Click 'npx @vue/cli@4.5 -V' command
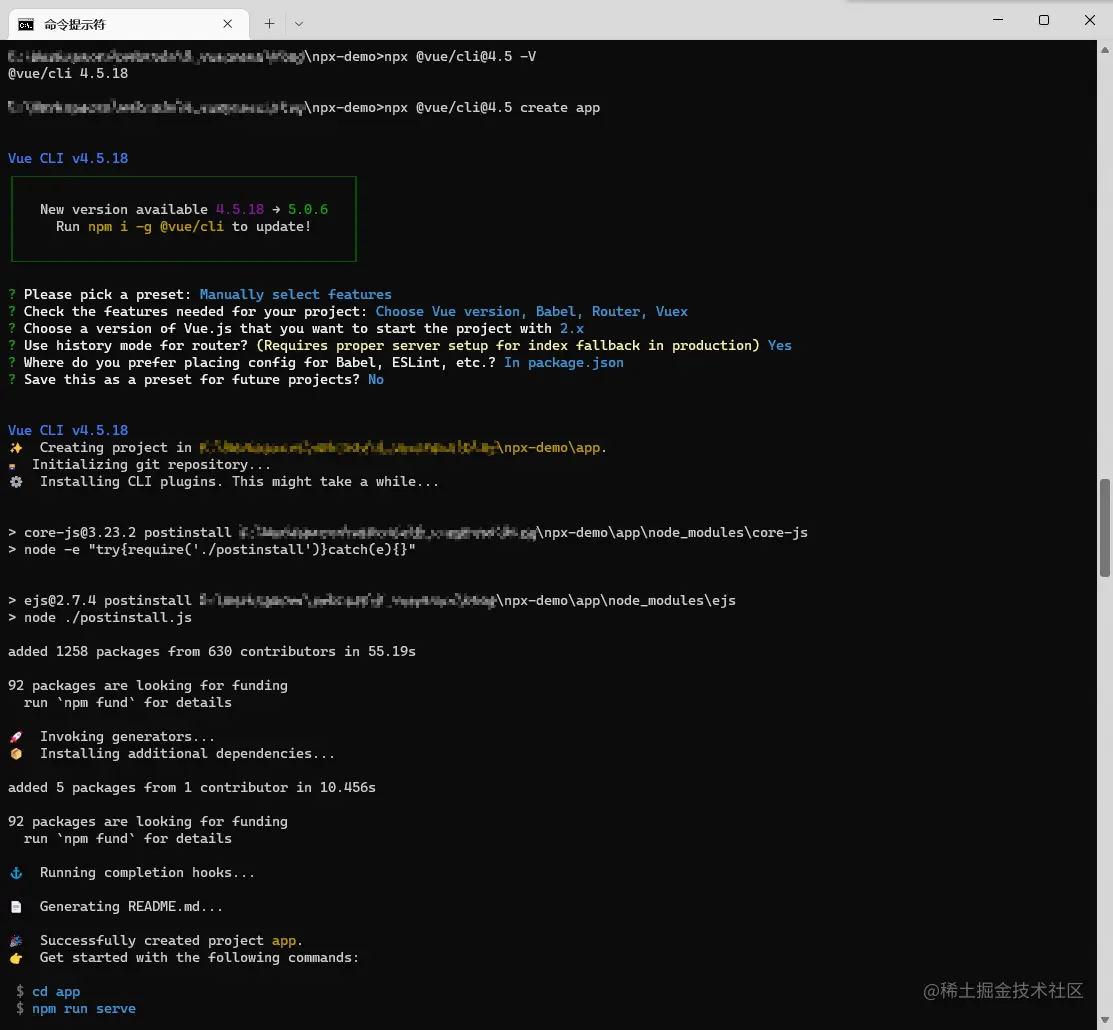 (x=460, y=56)
